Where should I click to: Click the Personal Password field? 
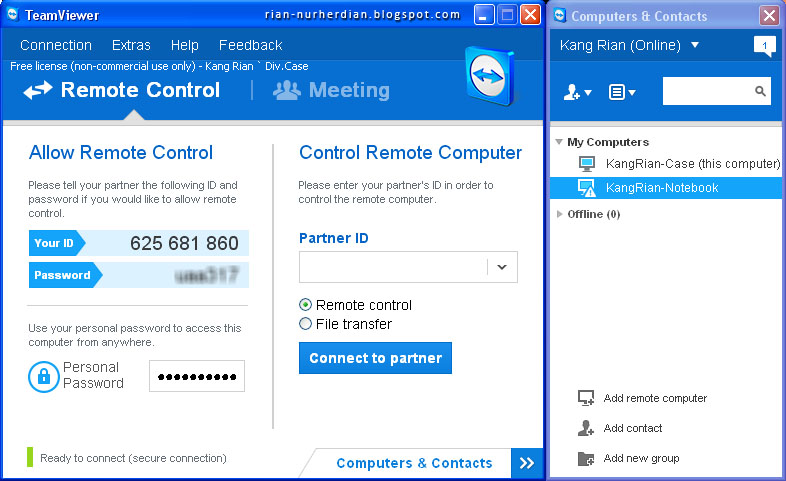coord(197,376)
